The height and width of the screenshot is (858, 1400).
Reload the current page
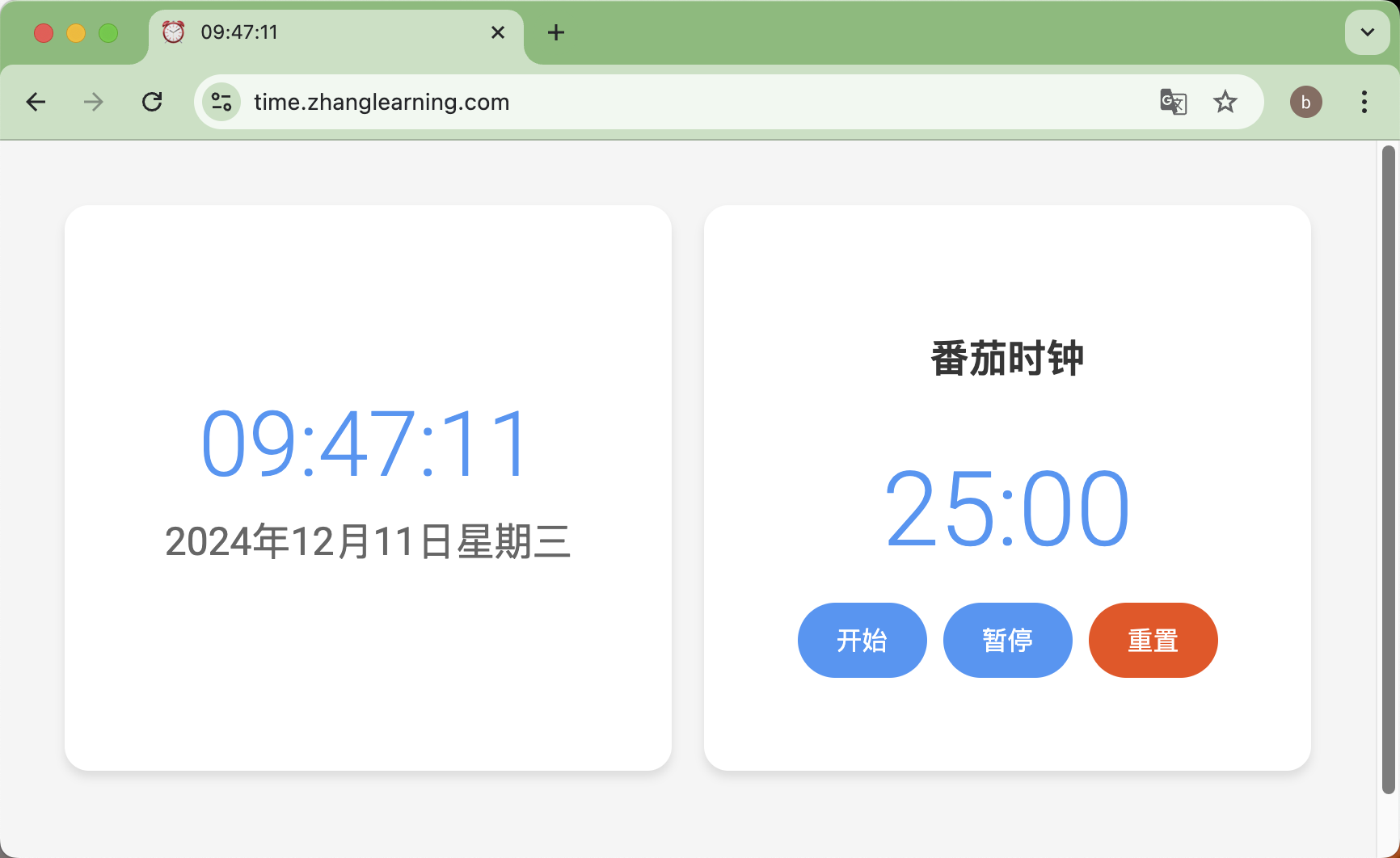(152, 102)
